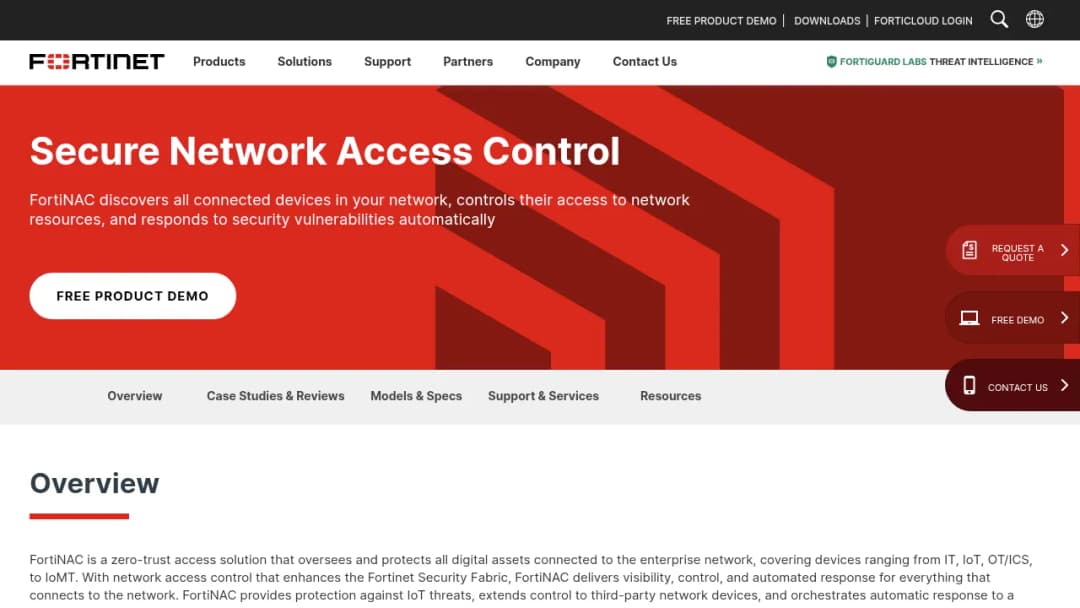
Task: Open the Company menu
Action: coord(552,61)
